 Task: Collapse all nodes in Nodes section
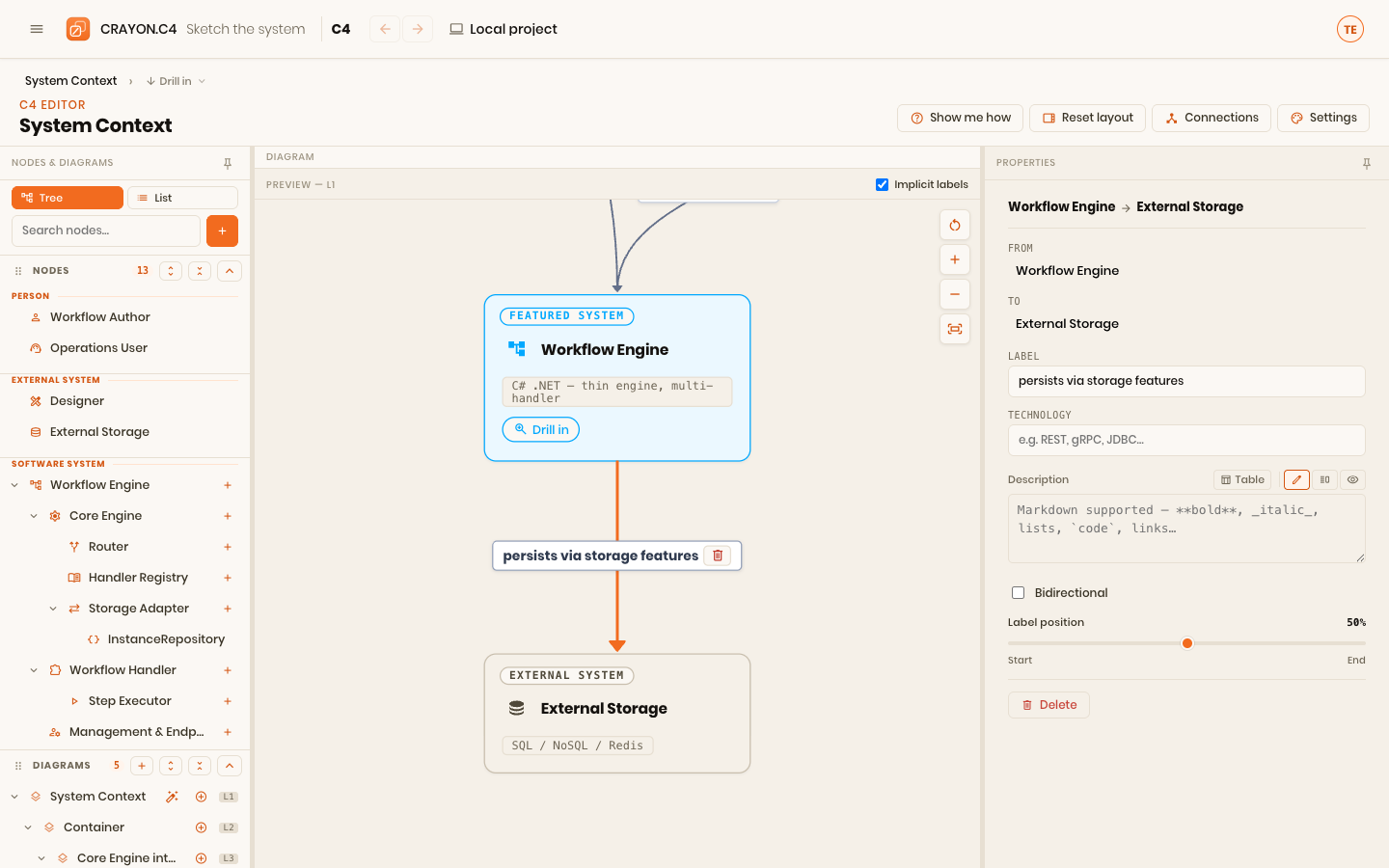[200, 271]
